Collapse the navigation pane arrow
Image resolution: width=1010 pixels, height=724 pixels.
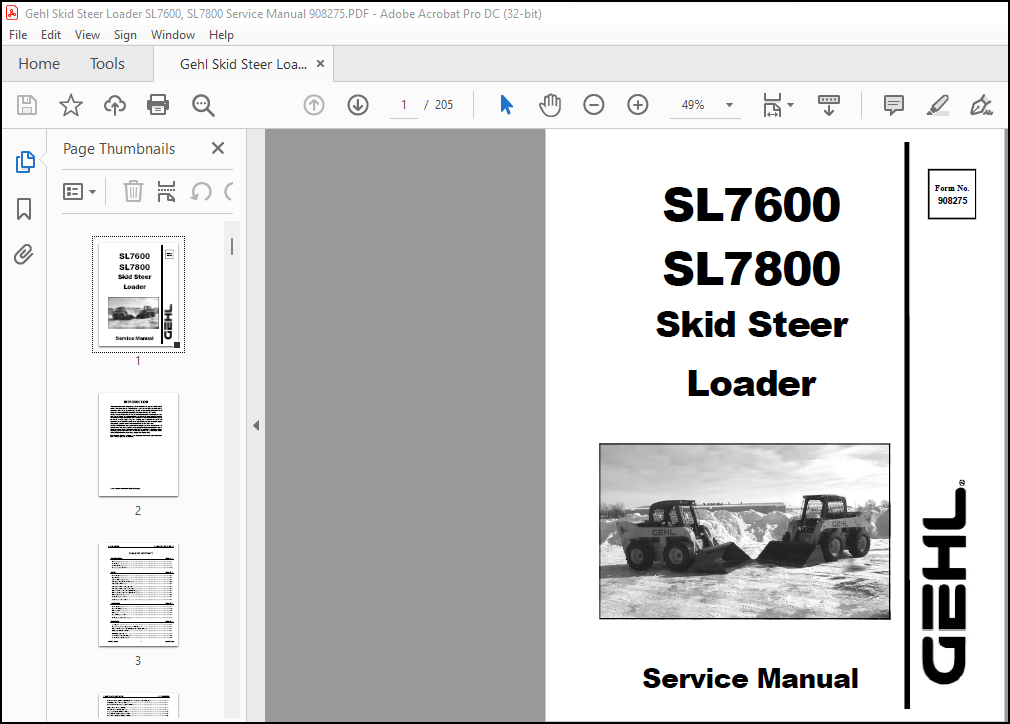pos(256,425)
